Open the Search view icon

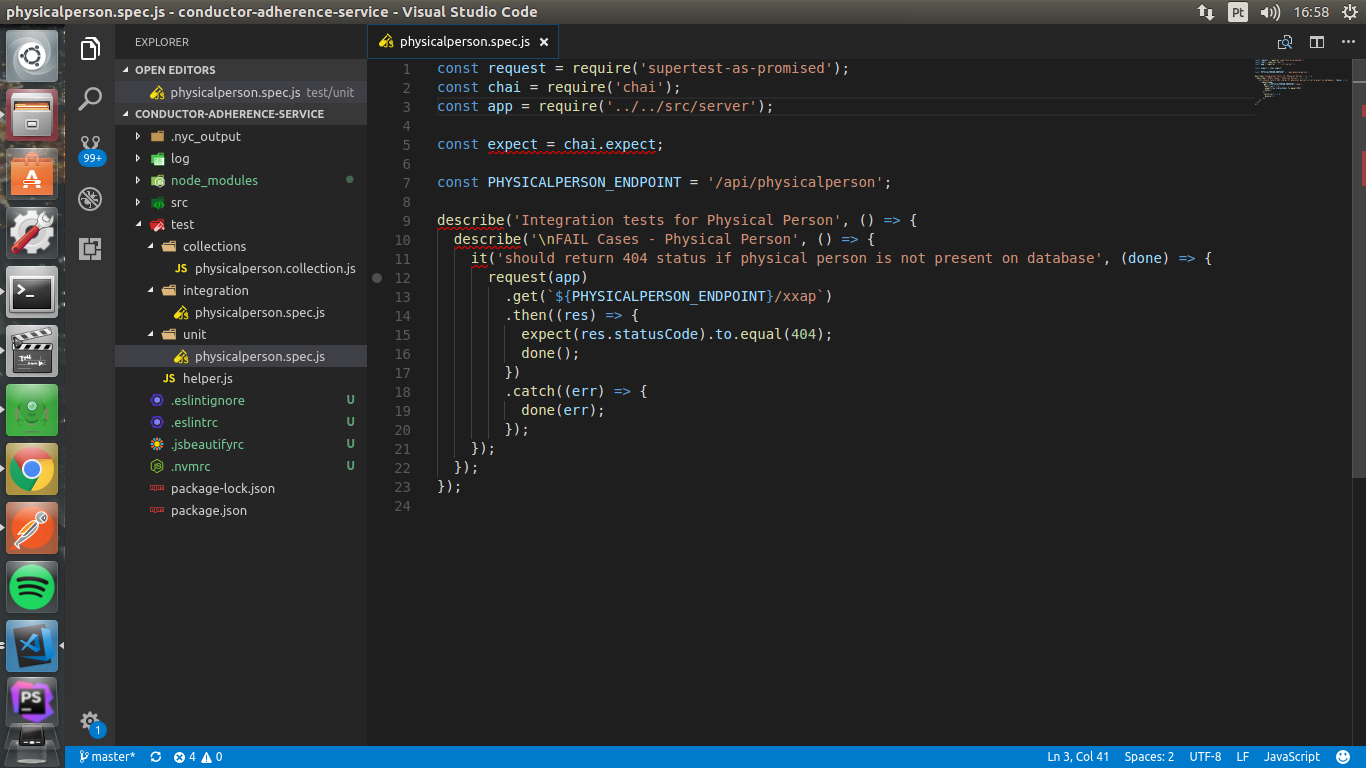pyautogui.click(x=90, y=98)
